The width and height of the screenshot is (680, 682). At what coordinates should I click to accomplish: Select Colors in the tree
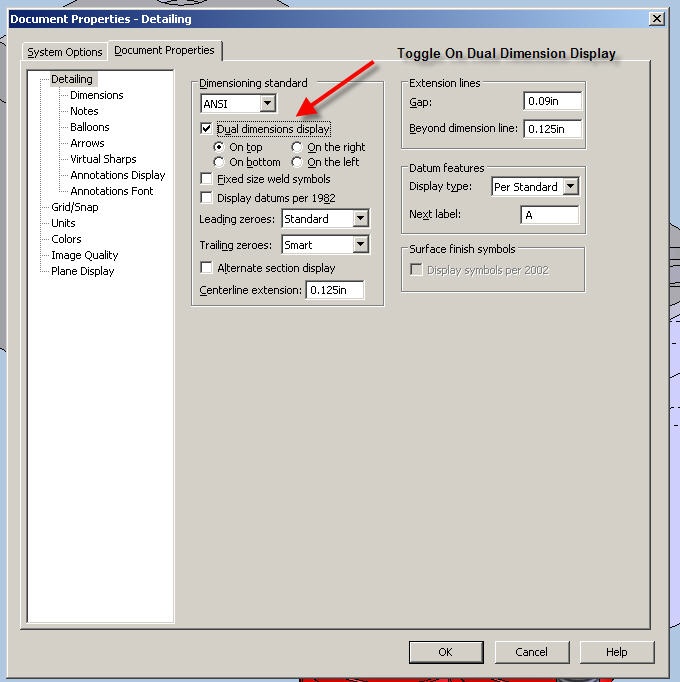pyautogui.click(x=66, y=239)
